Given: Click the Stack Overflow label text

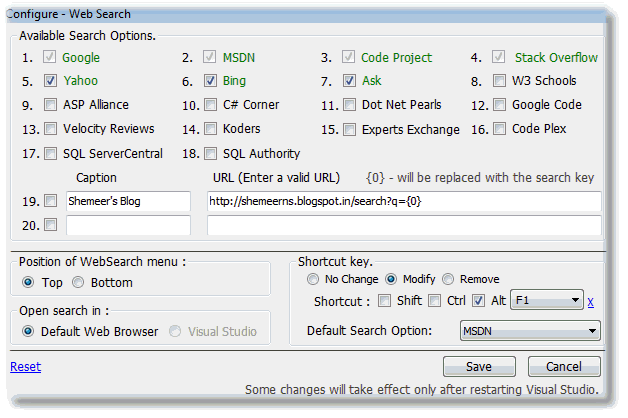Looking at the screenshot, I should [x=556, y=57].
